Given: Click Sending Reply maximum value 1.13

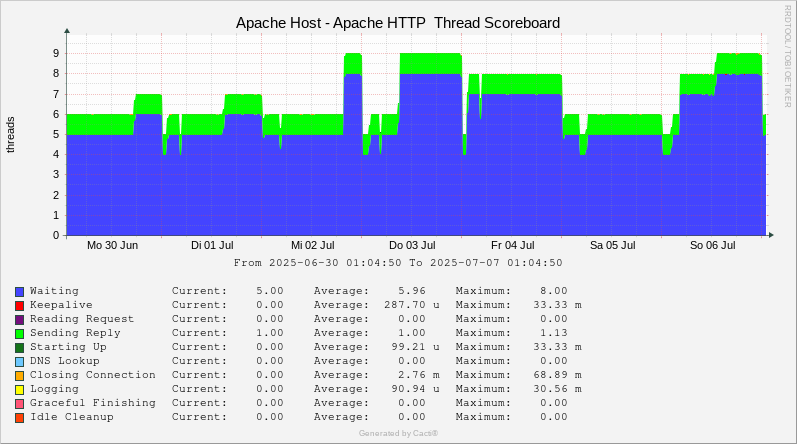Looking at the screenshot, I should pos(554,333).
